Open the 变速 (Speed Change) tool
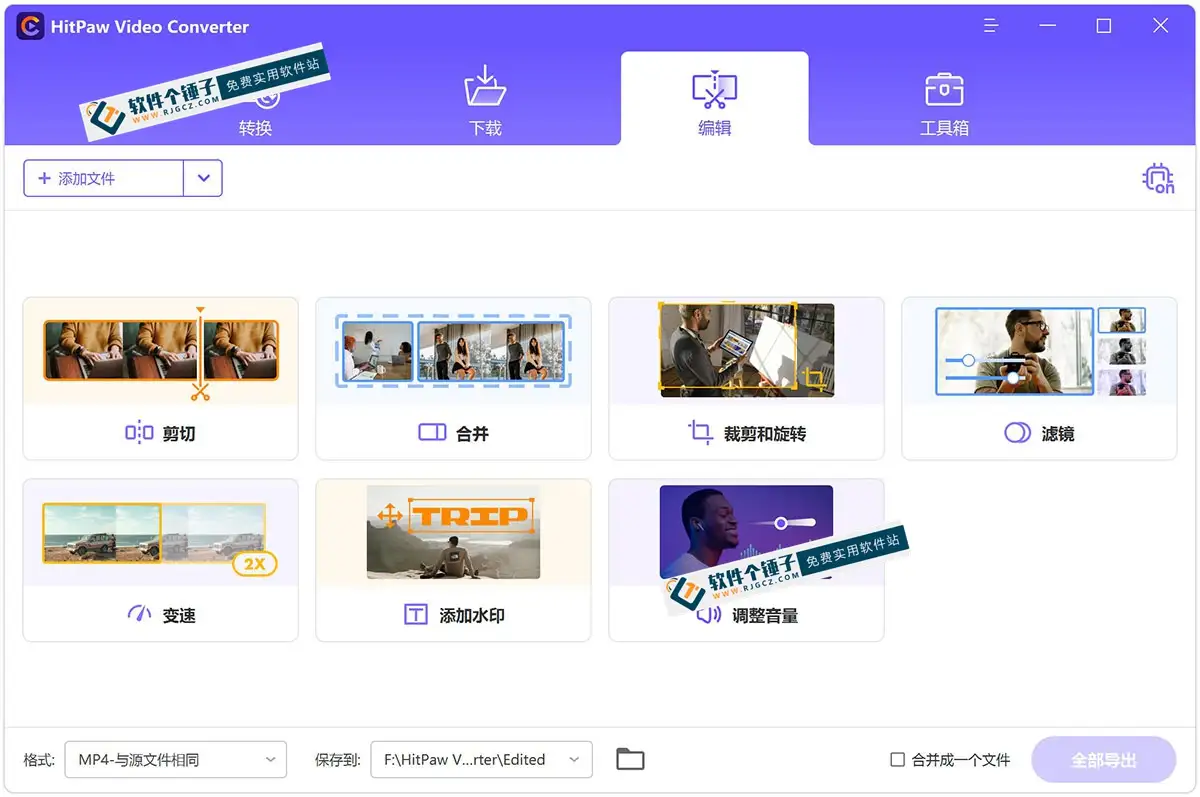This screenshot has height=797, width=1200. tap(160, 560)
